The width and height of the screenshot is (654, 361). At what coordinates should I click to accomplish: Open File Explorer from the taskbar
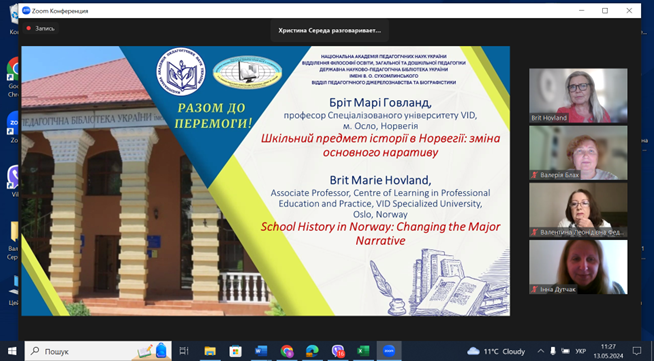pos(210,351)
